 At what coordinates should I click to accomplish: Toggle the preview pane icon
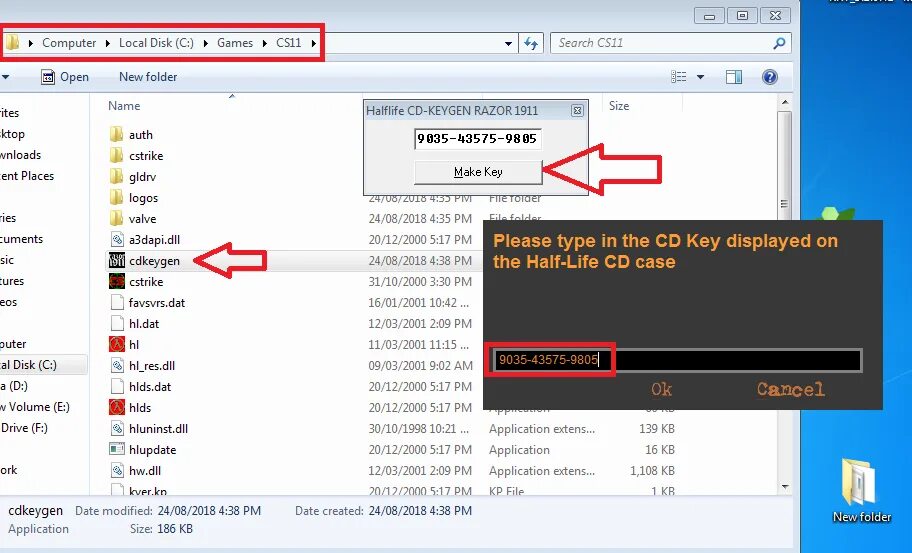[734, 77]
